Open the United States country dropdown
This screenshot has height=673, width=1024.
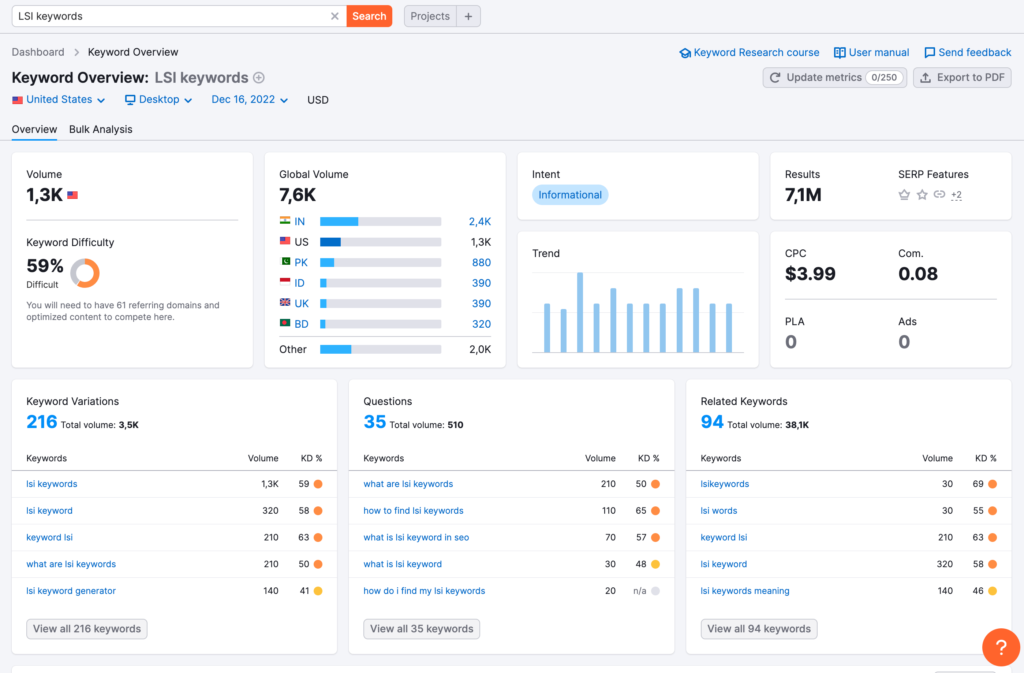click(59, 100)
